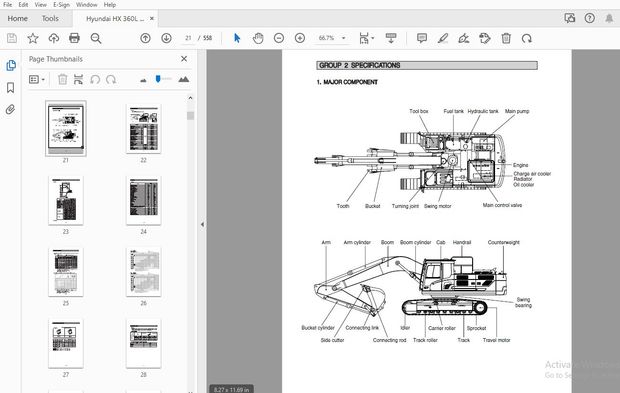Select page 27 thumbnail
Image resolution: width=620 pixels, height=393 pixels.
pyautogui.click(x=66, y=344)
